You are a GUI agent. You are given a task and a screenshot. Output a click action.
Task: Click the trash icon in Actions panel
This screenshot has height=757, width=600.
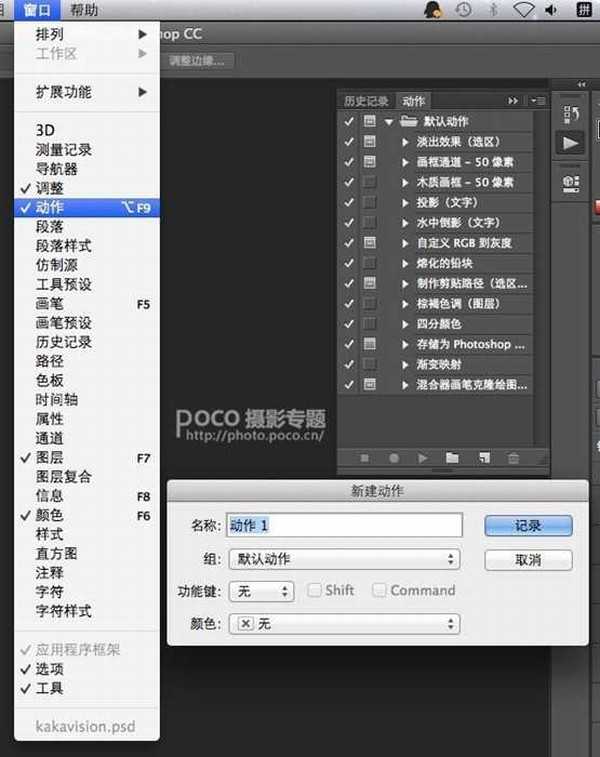click(x=513, y=458)
